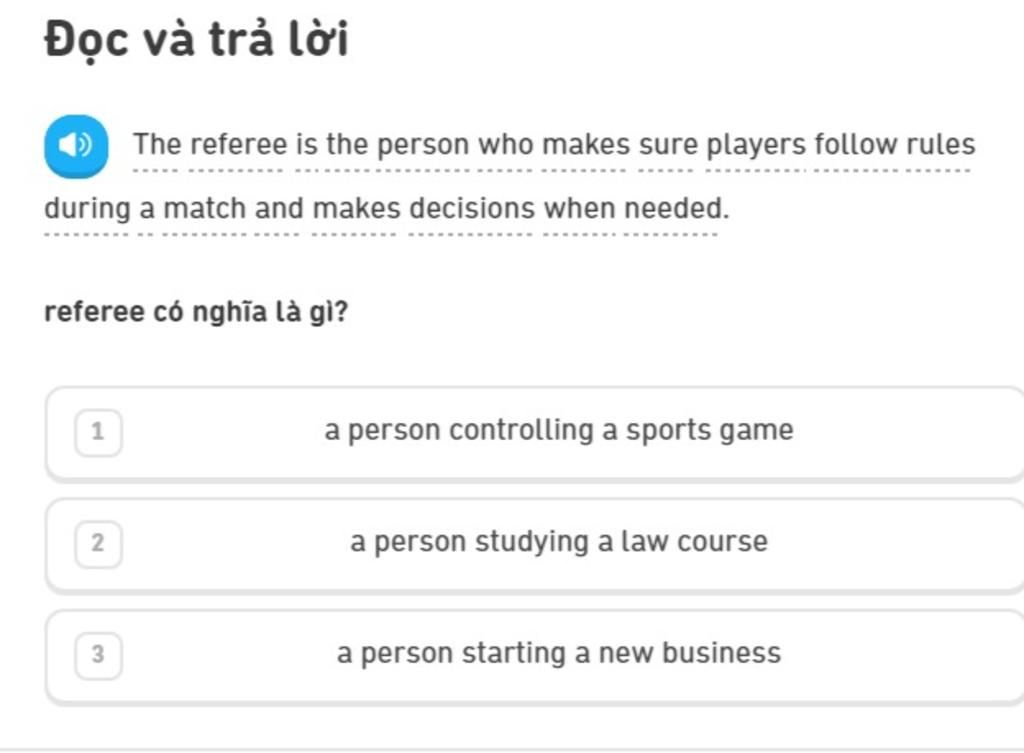Tap the underlined word "referee" in the sentence
Viewport: 1024px width, 753px height.
click(239, 145)
